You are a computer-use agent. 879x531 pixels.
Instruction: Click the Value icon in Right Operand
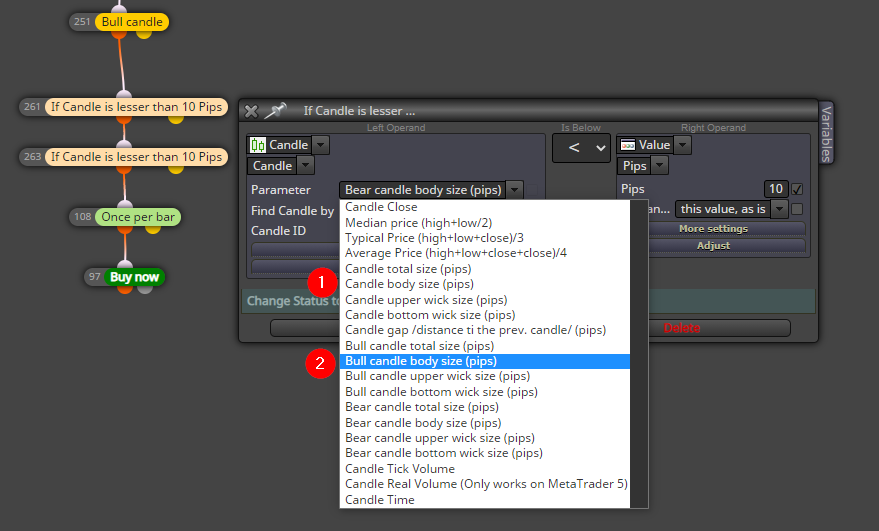tap(628, 145)
